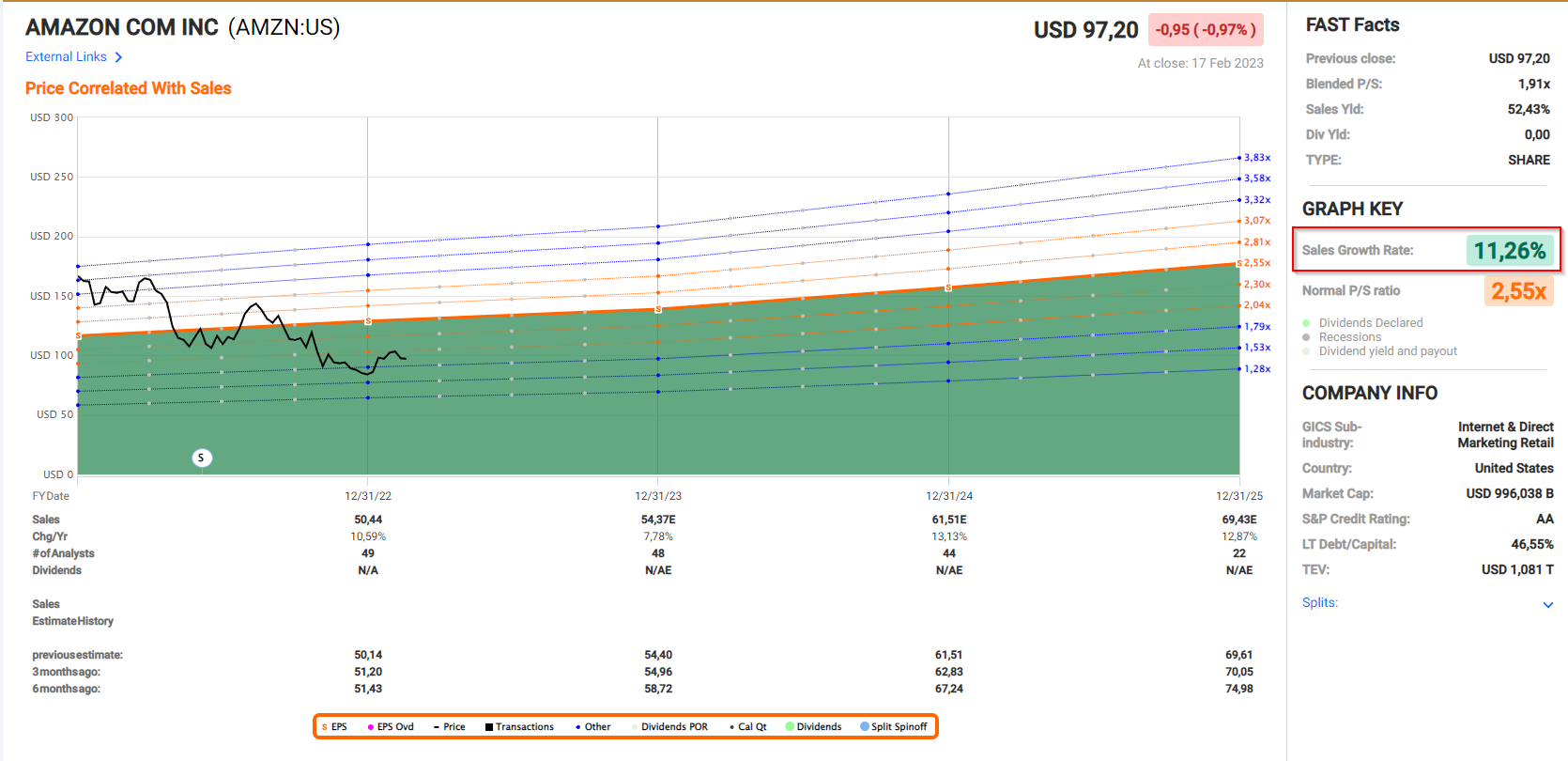Screen dimensions: 1568x761
Task: Toggle the Transactions legend square
Action: pos(489,727)
